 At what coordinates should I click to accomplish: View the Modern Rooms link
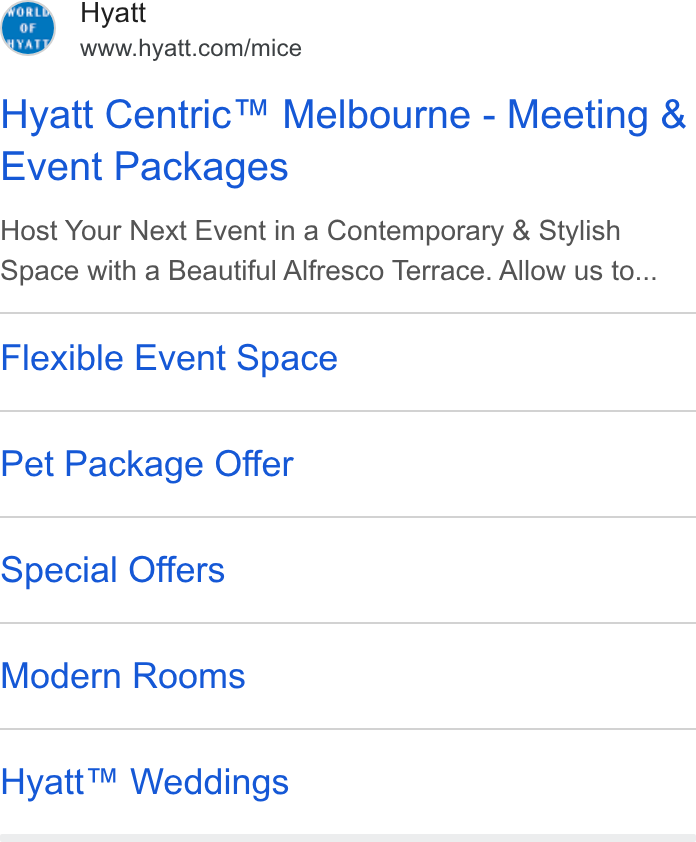(x=123, y=676)
